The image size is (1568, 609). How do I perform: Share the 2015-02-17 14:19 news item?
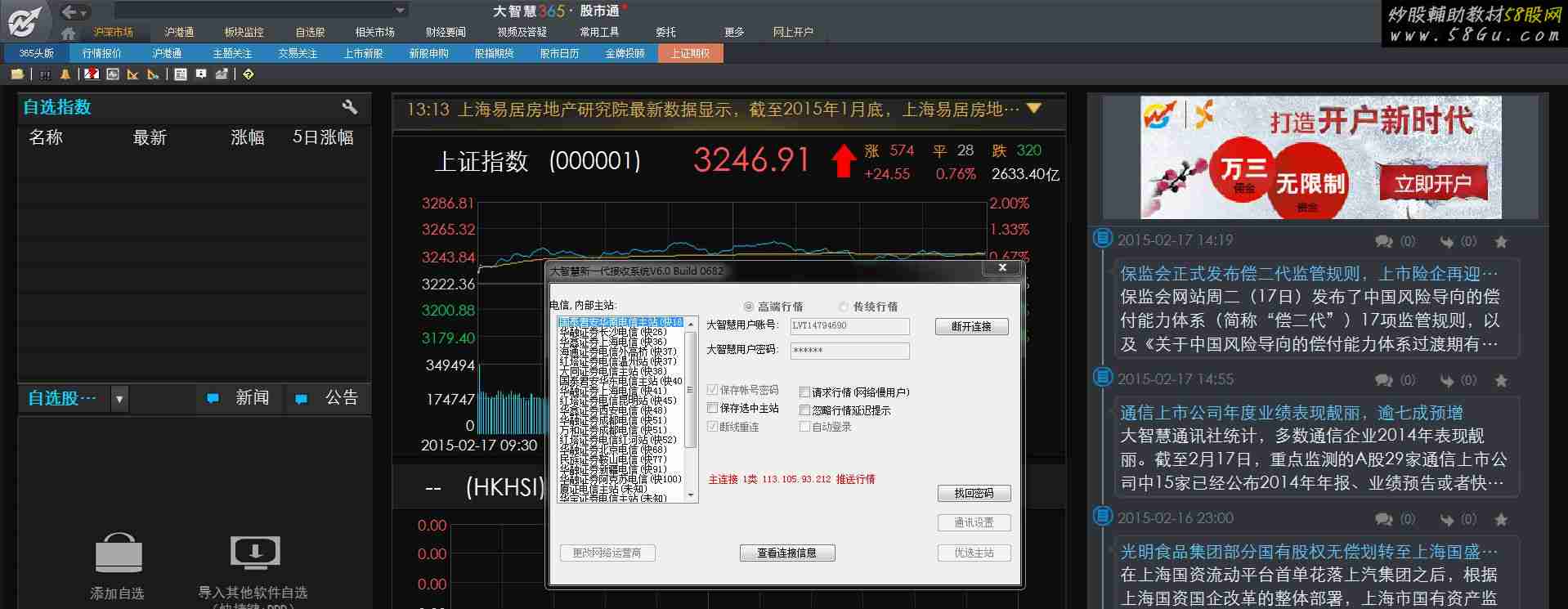click(1447, 241)
